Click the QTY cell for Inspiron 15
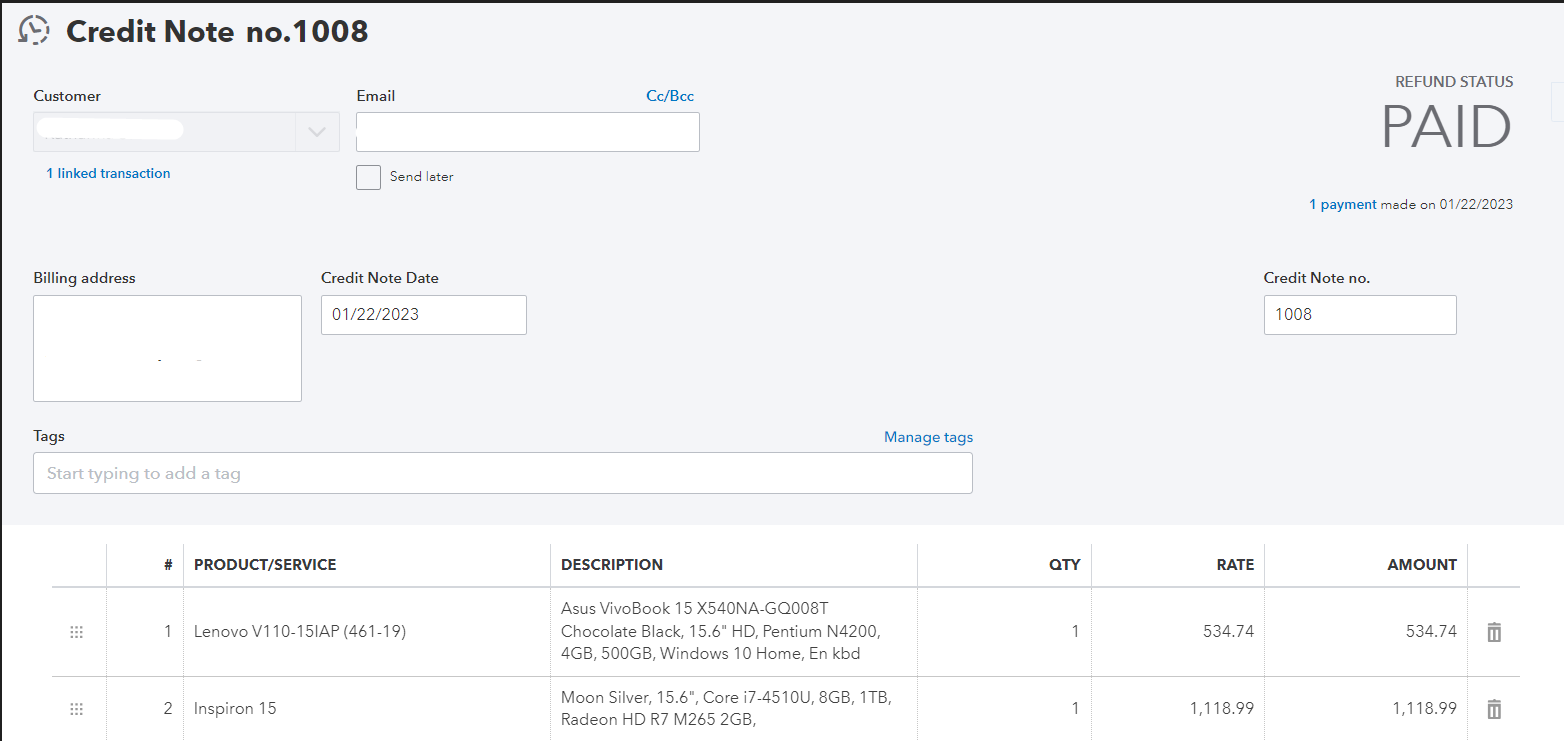The height and width of the screenshot is (741, 1564). [x=1004, y=709]
